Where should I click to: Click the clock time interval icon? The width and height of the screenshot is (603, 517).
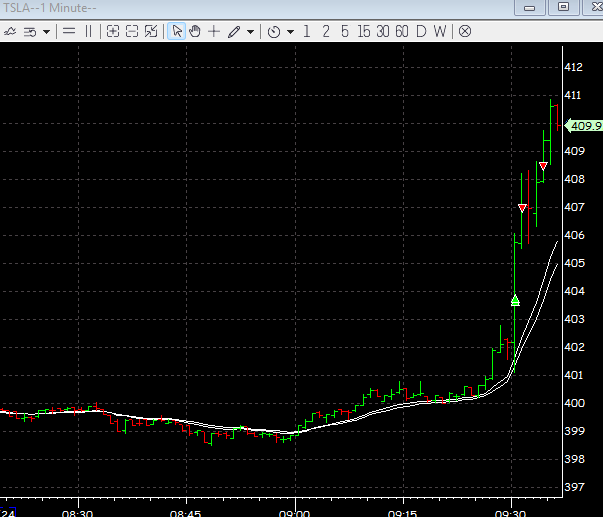pyautogui.click(x=274, y=32)
